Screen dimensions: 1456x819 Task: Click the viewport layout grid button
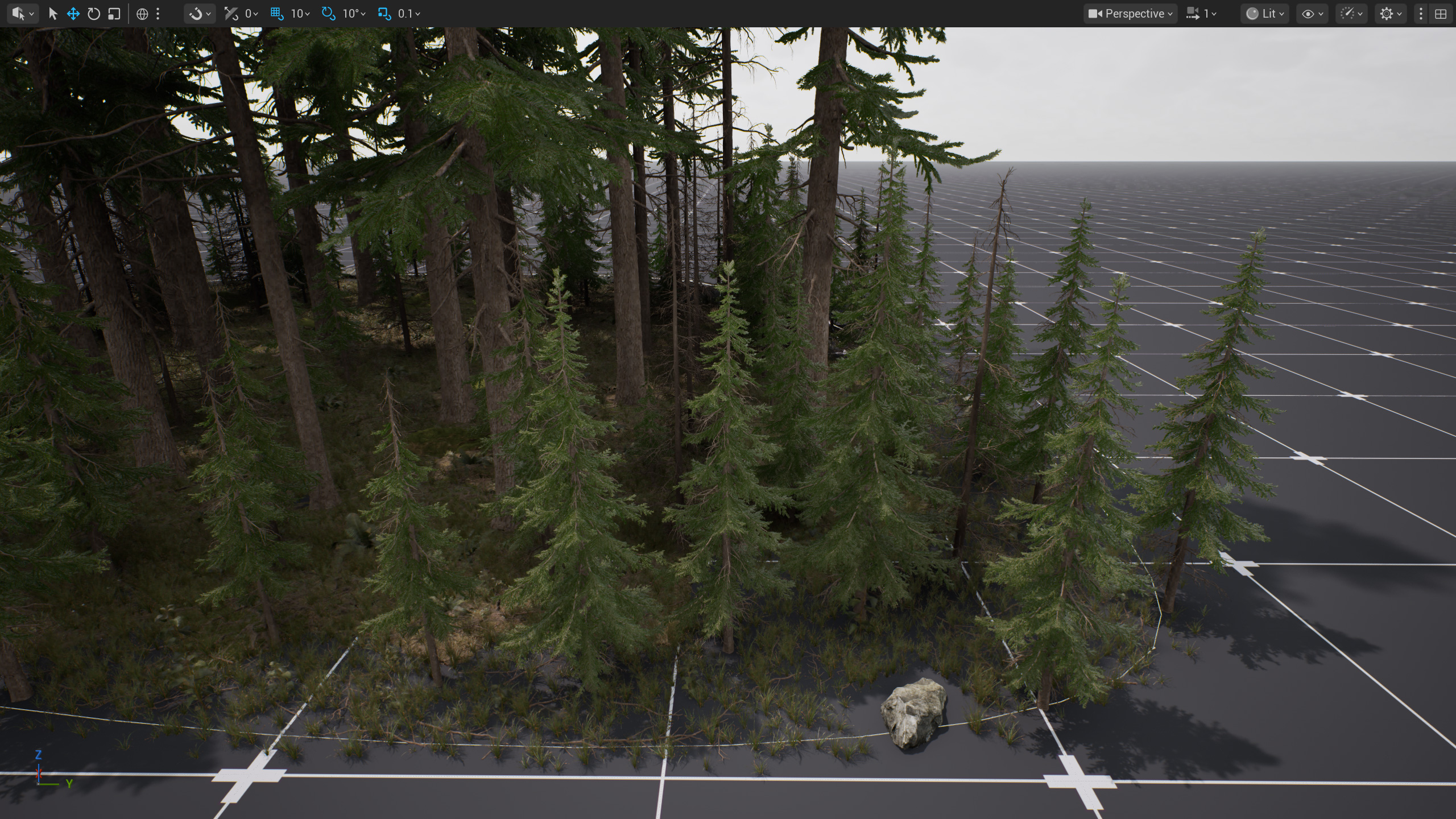1441,14
